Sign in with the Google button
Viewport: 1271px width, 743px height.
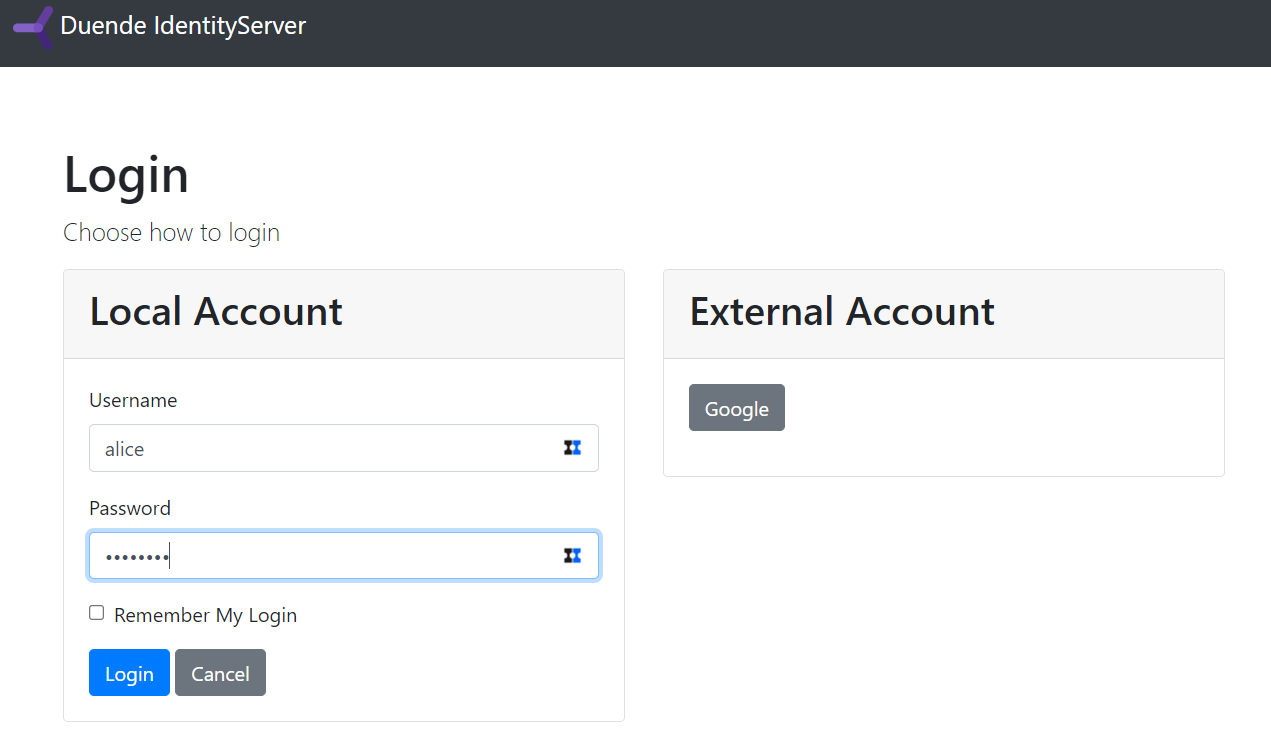(x=737, y=408)
